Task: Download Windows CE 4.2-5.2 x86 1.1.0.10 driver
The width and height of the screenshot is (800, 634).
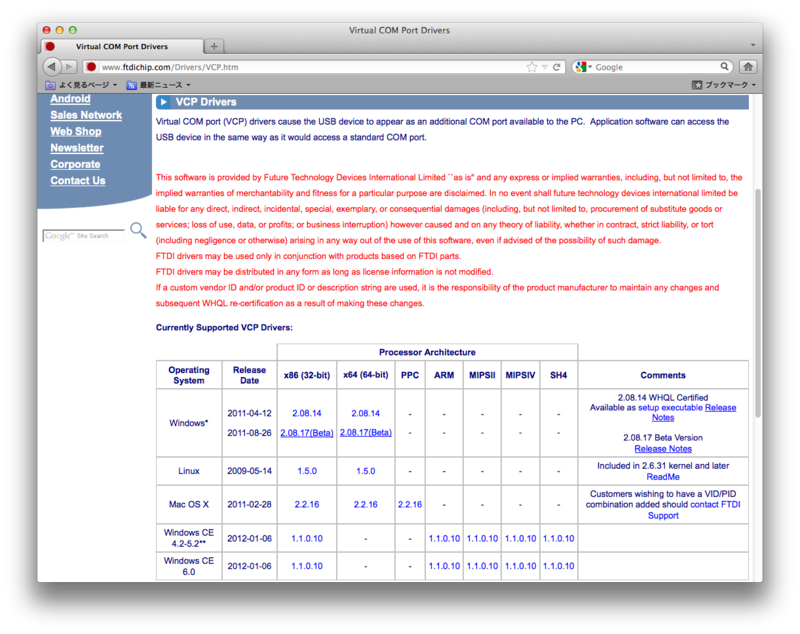Action: [307, 539]
